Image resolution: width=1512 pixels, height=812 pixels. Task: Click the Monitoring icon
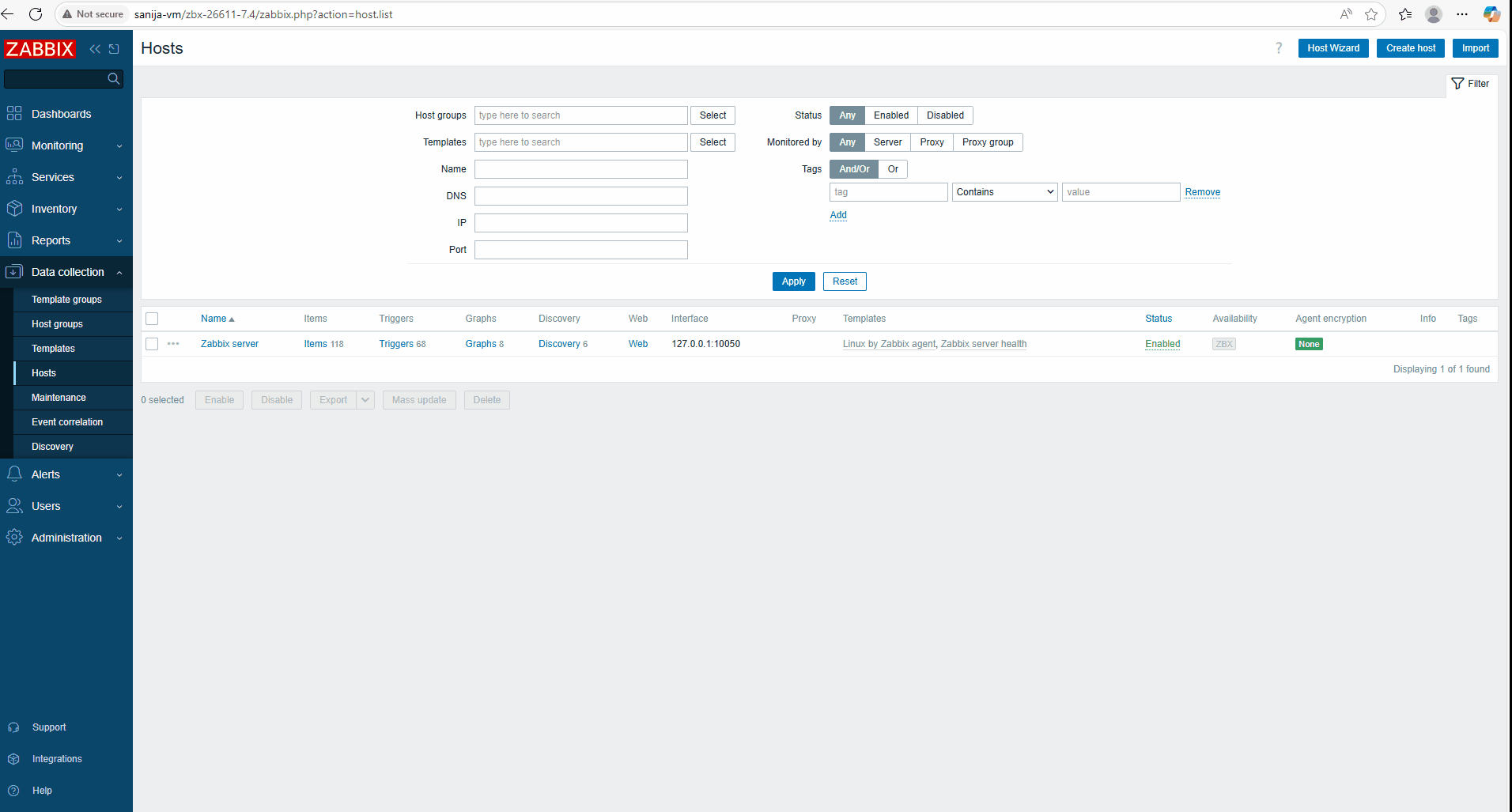pyautogui.click(x=14, y=145)
